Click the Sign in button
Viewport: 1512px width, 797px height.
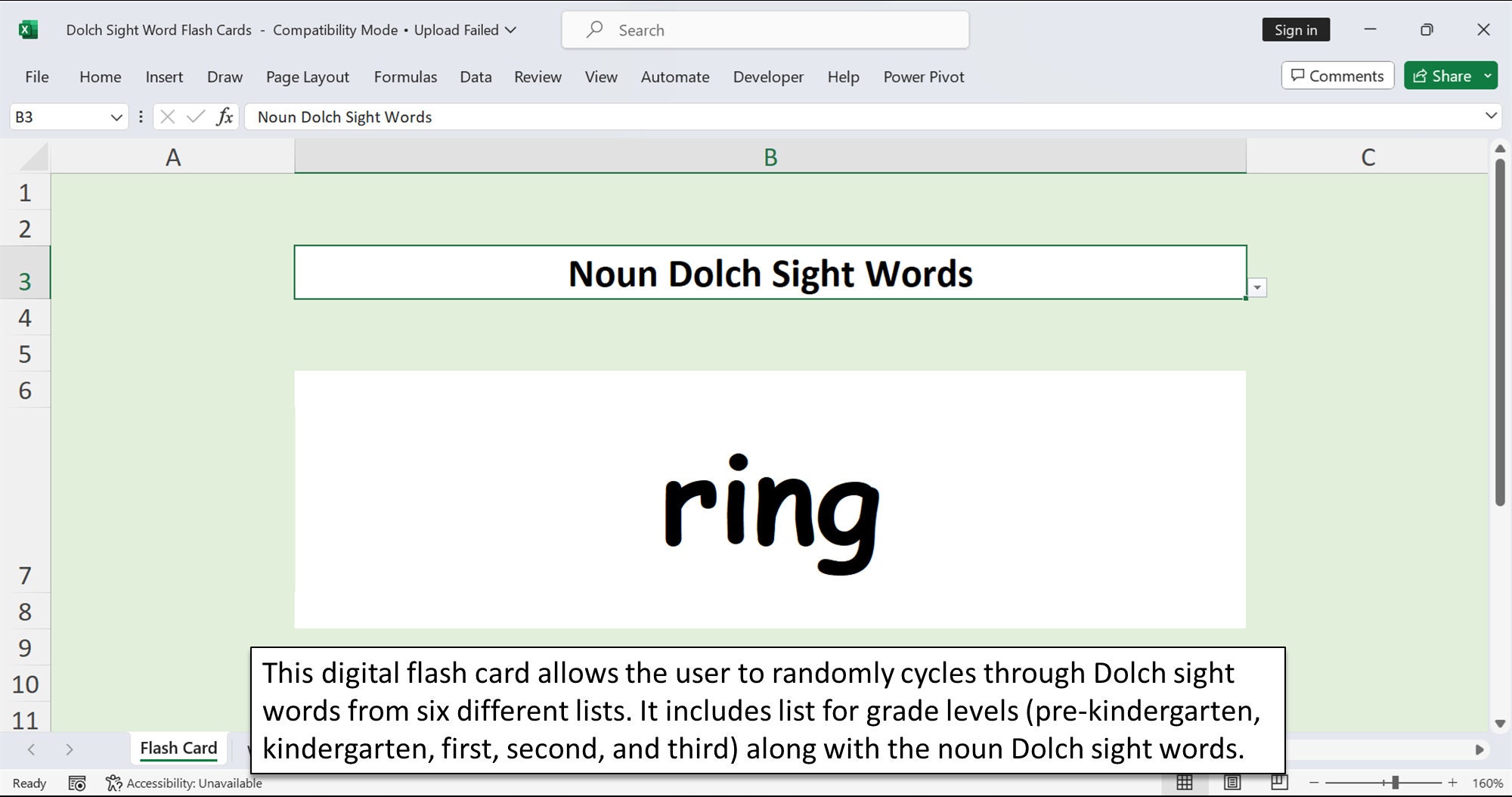[1296, 29]
